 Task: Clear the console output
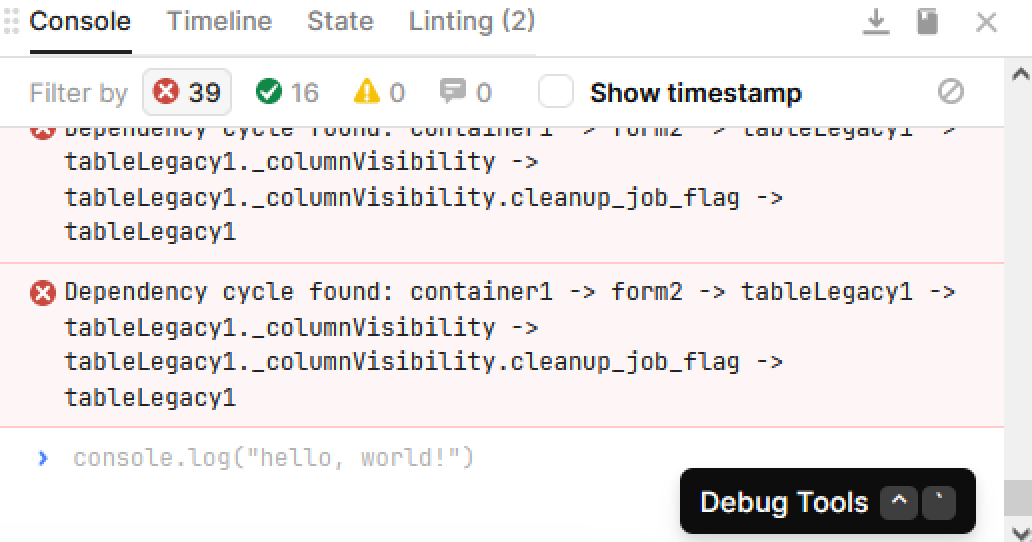pos(951,92)
